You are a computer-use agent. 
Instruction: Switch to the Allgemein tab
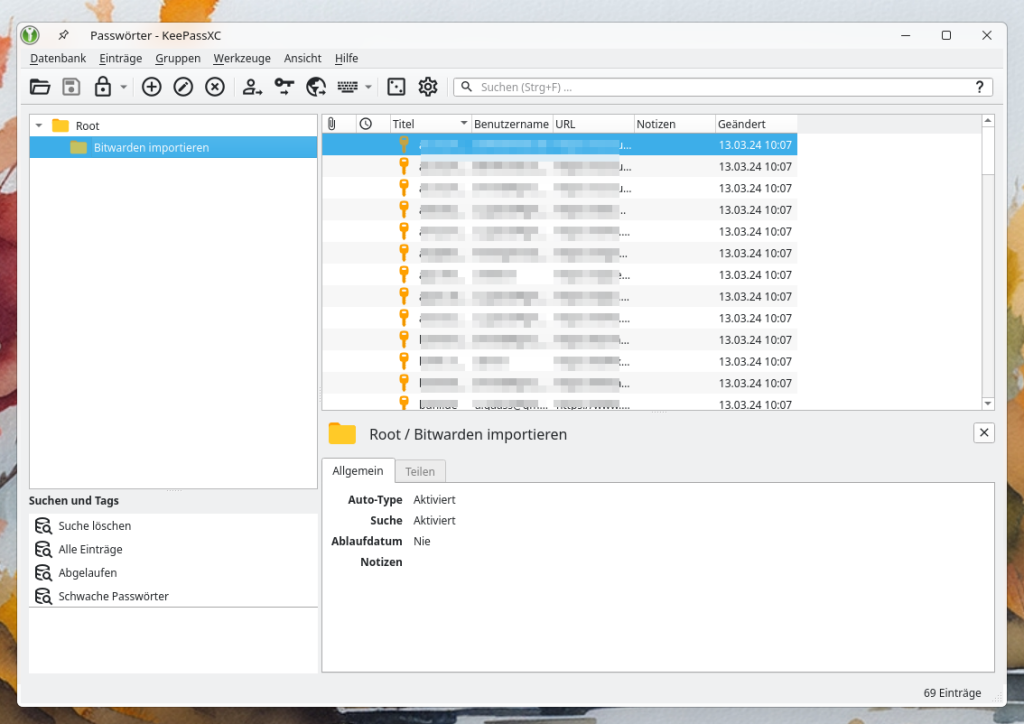358,471
